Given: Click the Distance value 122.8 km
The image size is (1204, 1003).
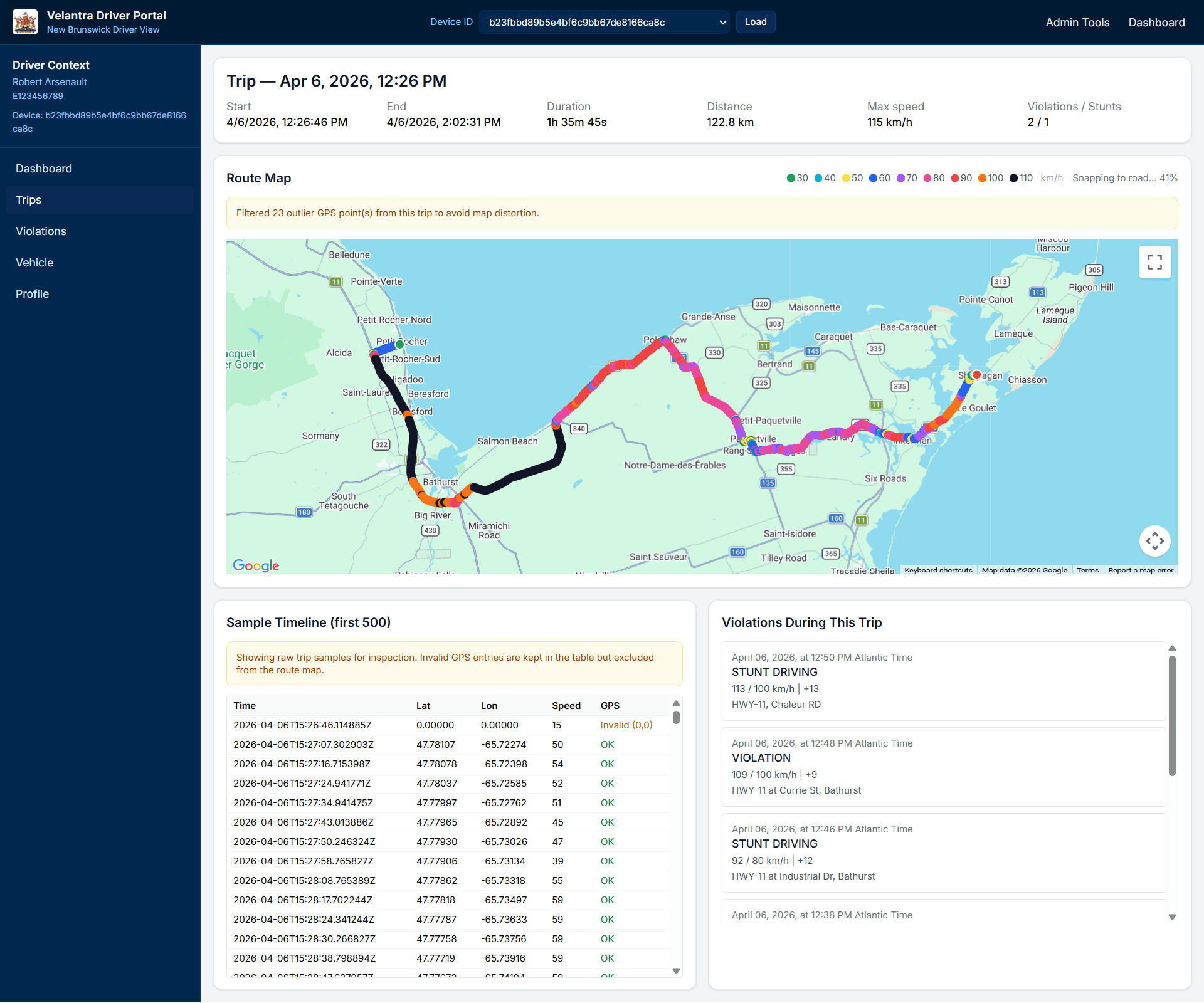Looking at the screenshot, I should coord(730,122).
